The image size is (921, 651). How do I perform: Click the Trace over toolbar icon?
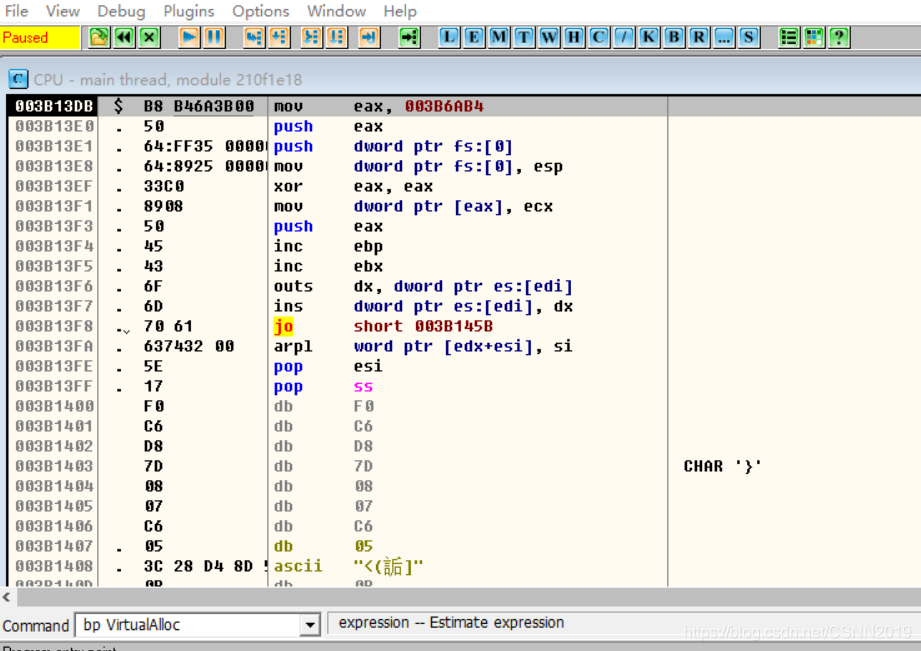pos(337,38)
